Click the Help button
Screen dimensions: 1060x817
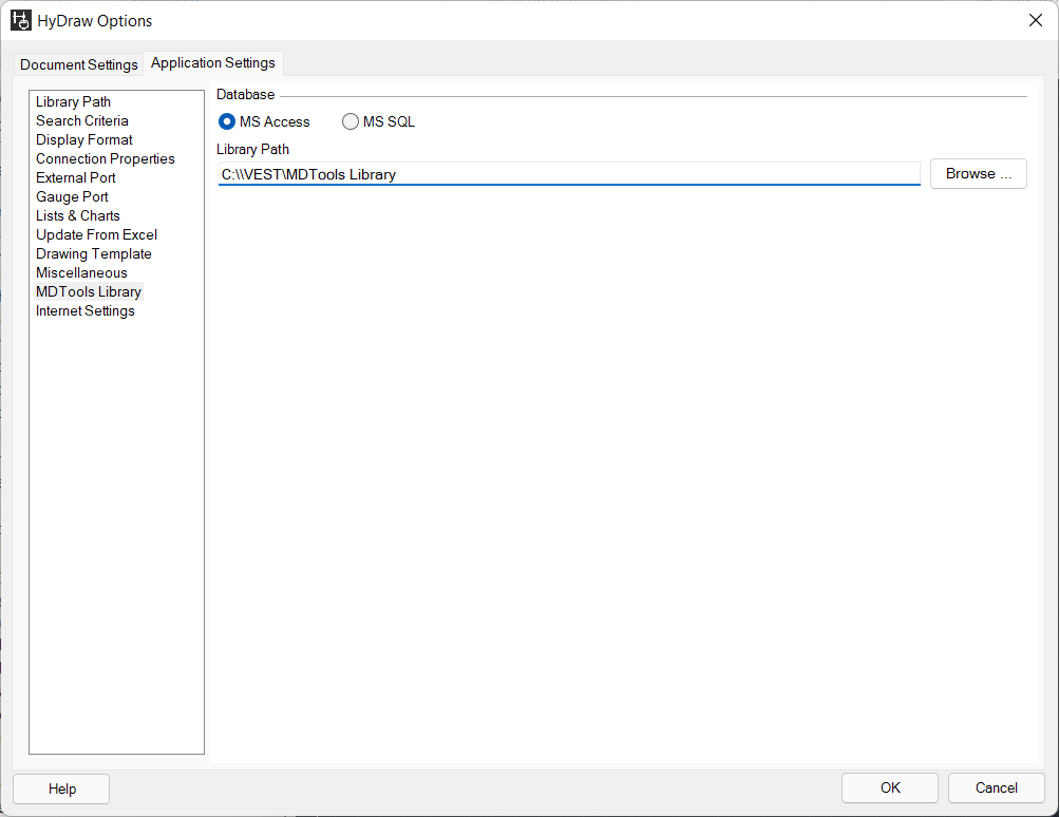62,789
